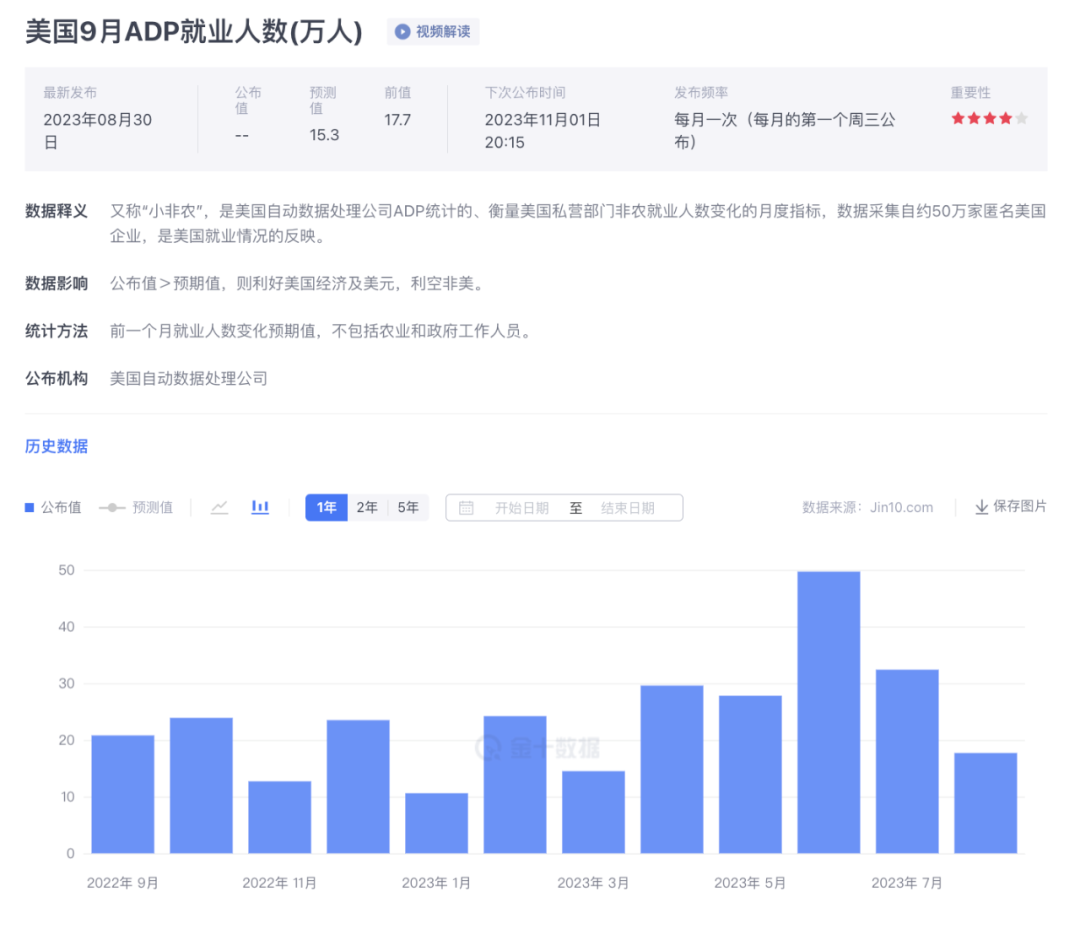Click the 数据影响 description text
The height and width of the screenshot is (929, 1080).
pyautogui.click(x=298, y=284)
